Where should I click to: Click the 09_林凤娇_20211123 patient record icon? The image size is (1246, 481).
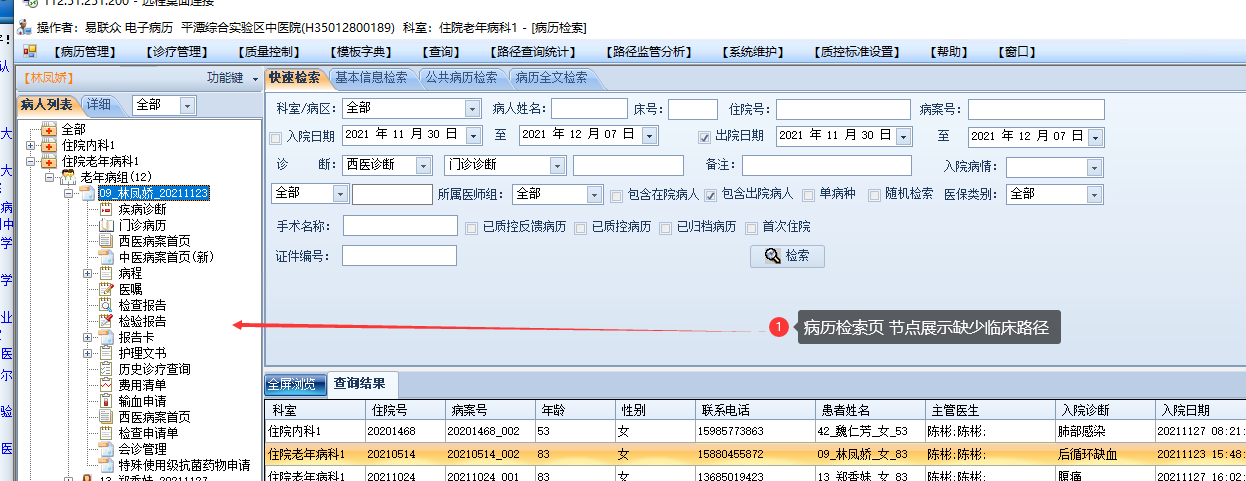(x=87, y=193)
